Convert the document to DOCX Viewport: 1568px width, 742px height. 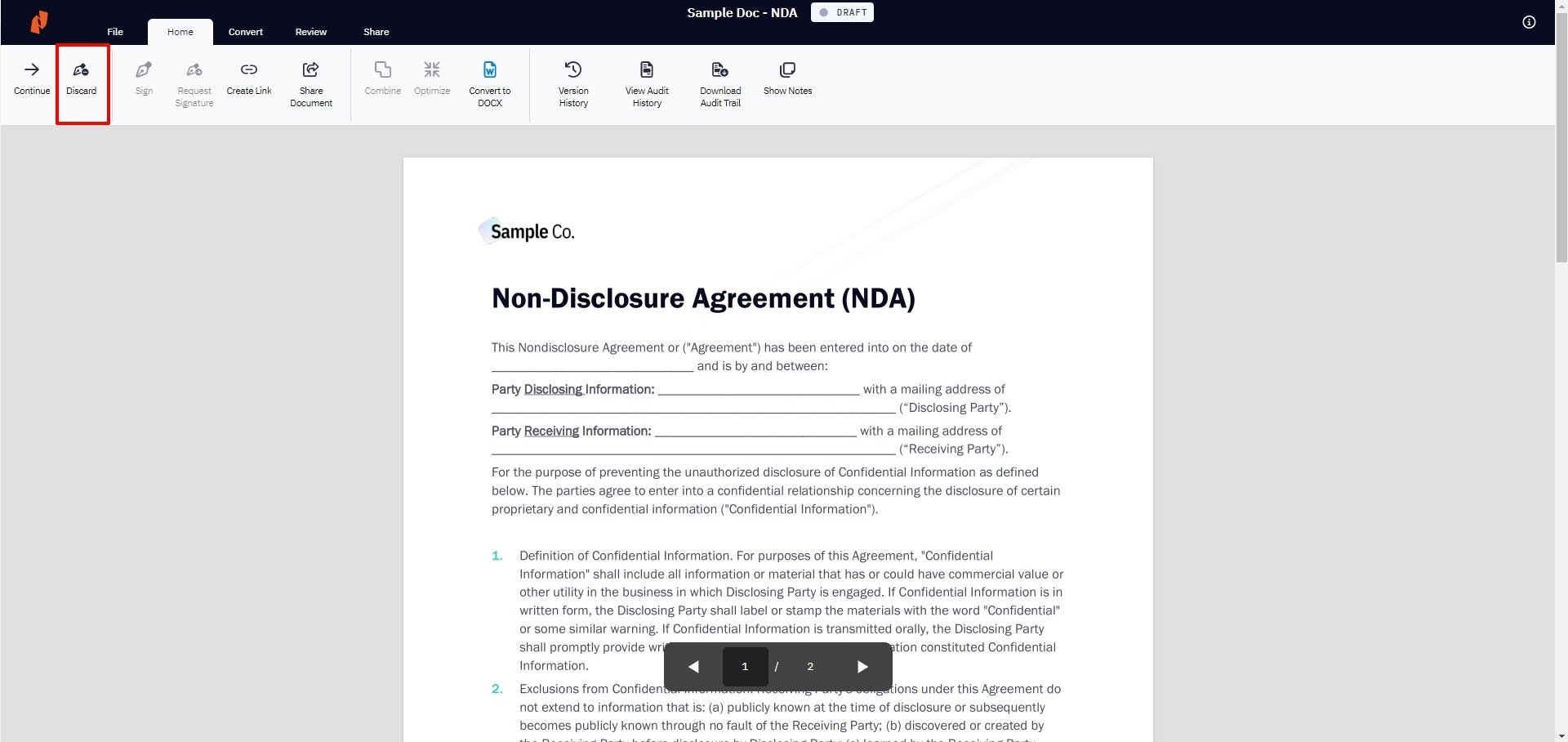click(x=490, y=82)
